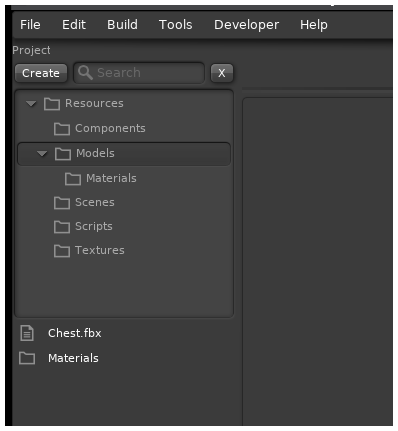Clear search with the X button
The height and width of the screenshot is (431, 398).
[x=222, y=73]
